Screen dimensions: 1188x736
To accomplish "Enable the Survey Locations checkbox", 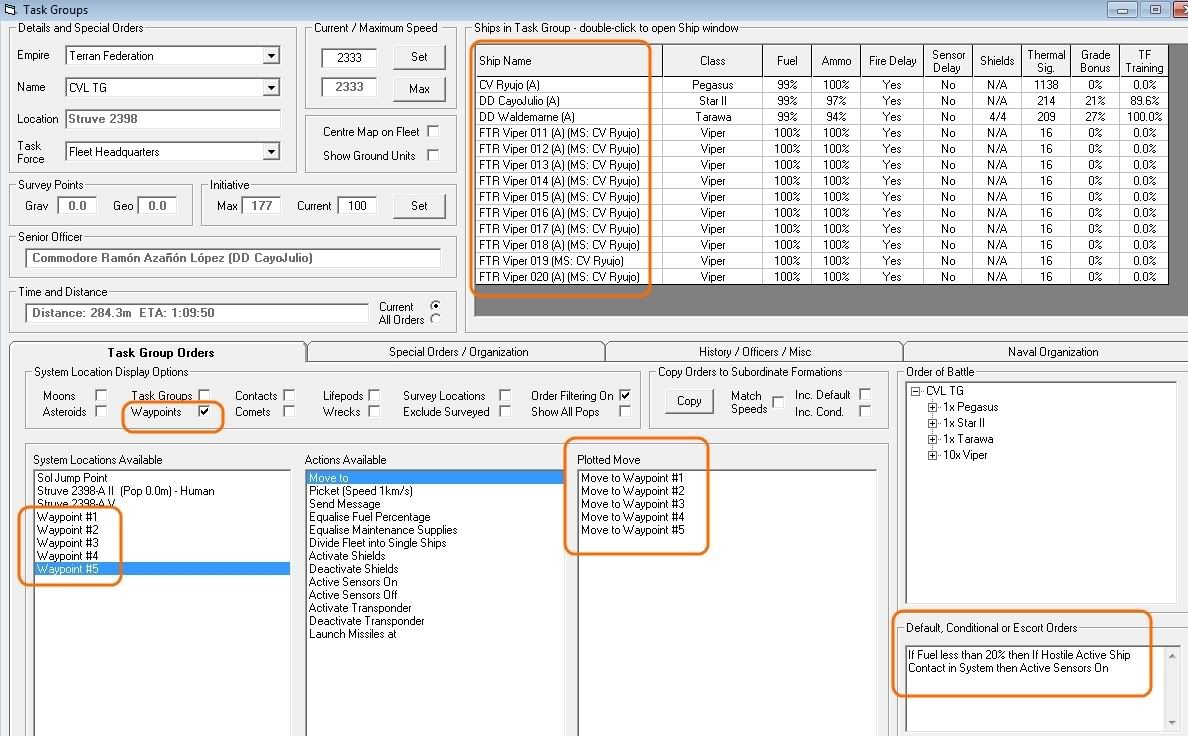I will pyautogui.click(x=505, y=395).
